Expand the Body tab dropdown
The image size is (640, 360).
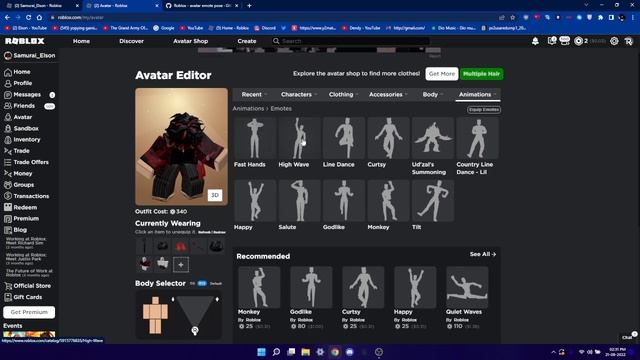(433, 94)
